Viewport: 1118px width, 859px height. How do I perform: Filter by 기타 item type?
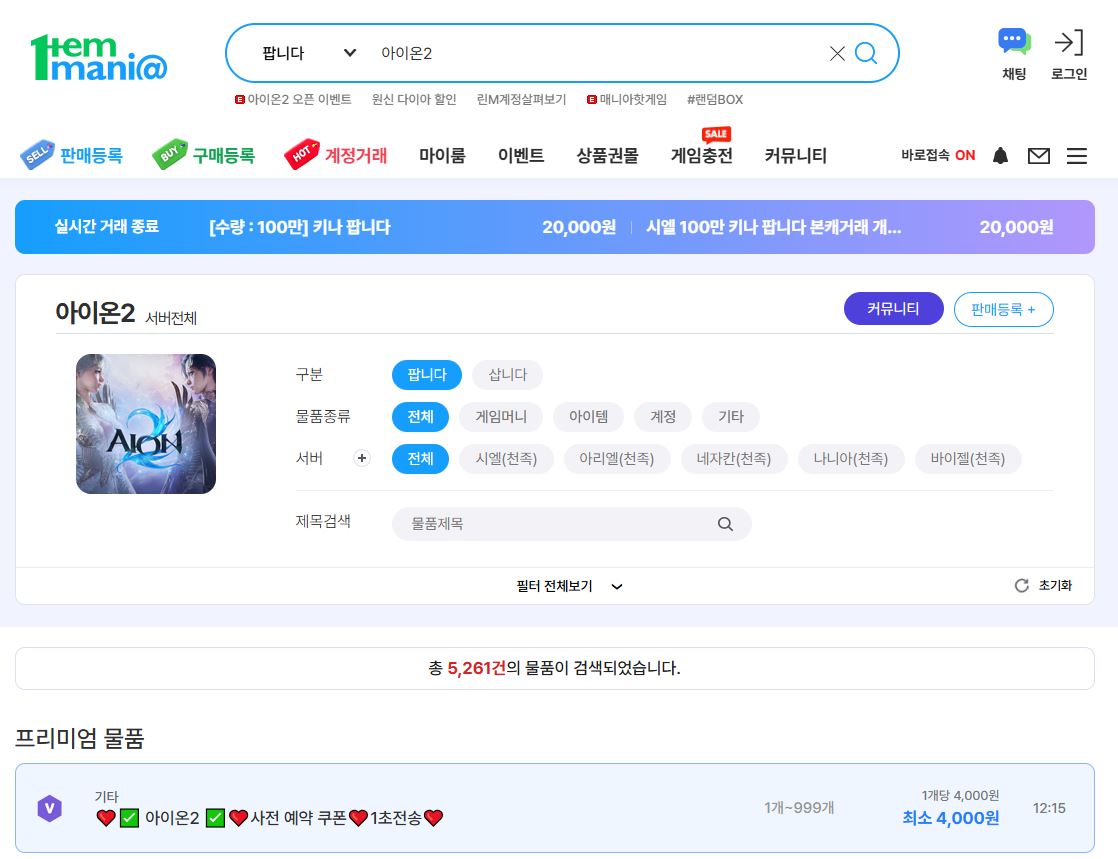pyautogui.click(x=730, y=416)
